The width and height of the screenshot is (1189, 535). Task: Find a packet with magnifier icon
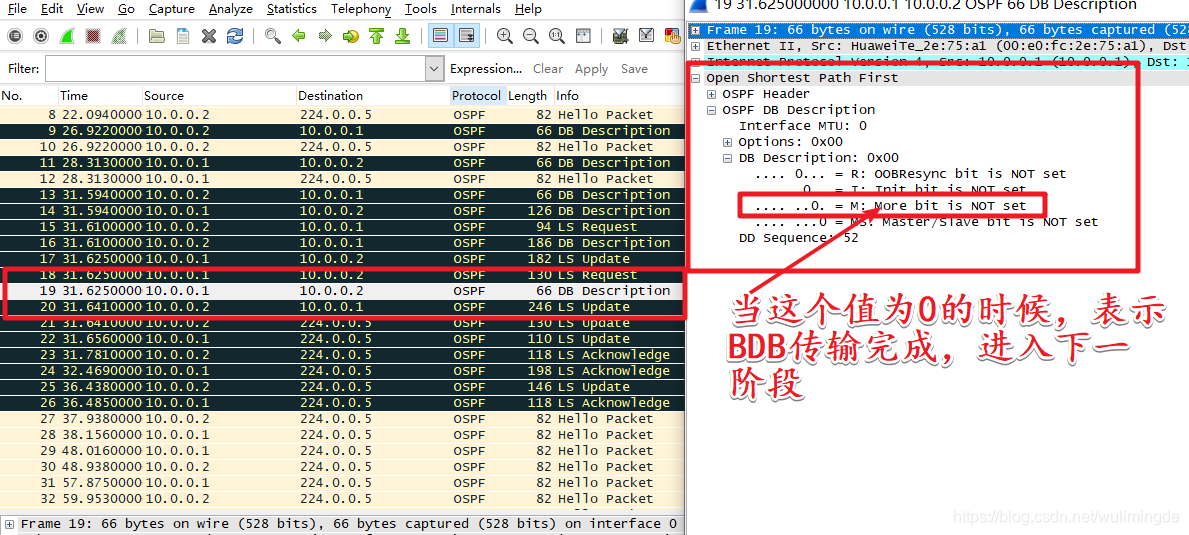[273, 36]
